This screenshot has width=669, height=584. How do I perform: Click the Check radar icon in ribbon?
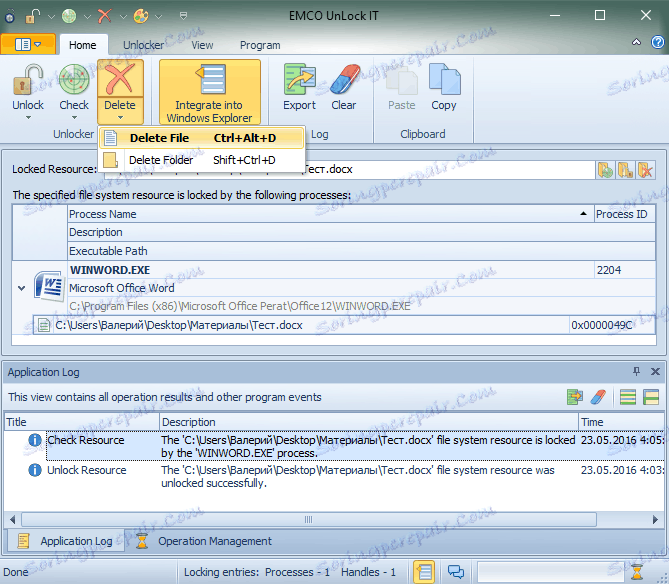coord(74,81)
